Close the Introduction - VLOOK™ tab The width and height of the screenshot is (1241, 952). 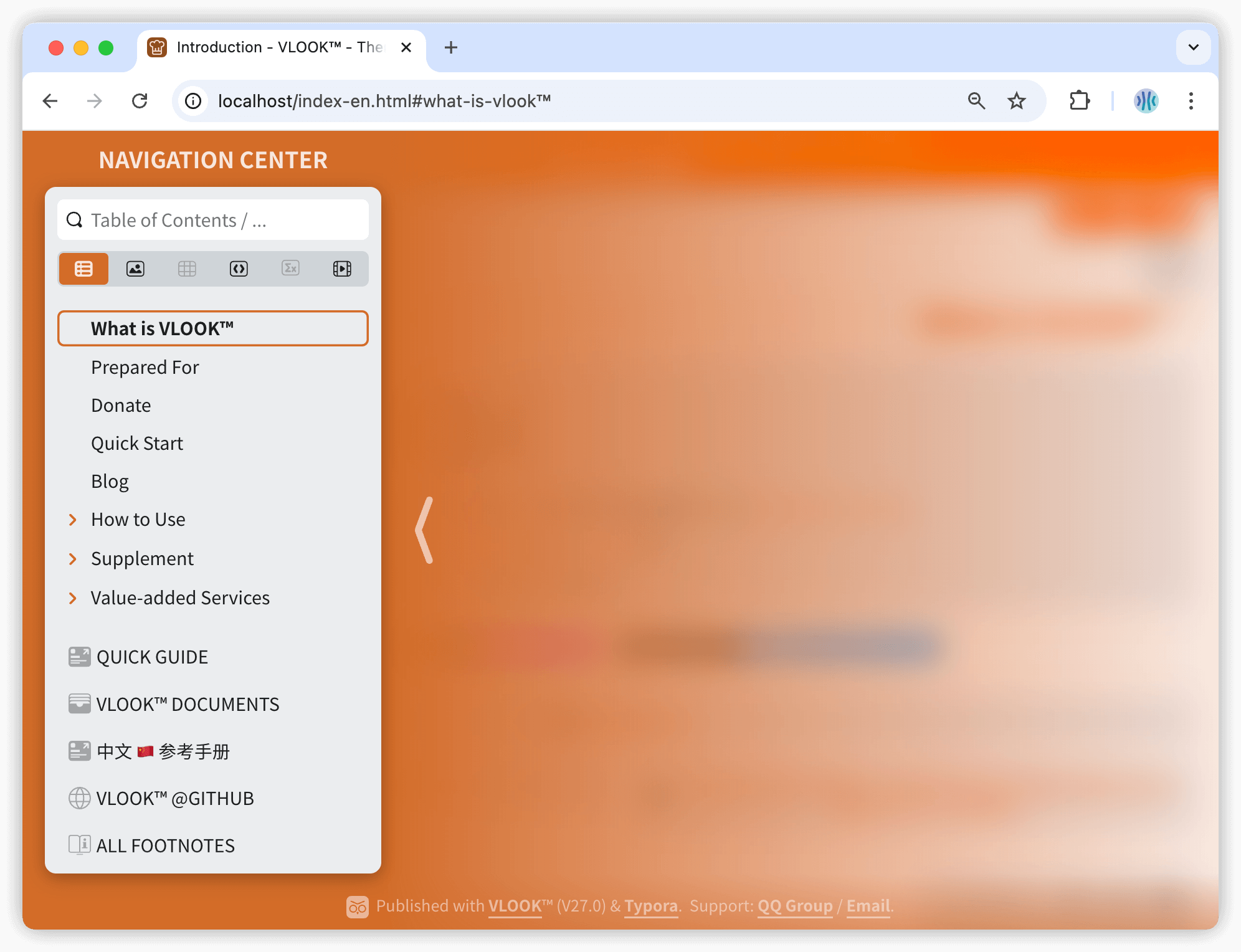click(406, 47)
